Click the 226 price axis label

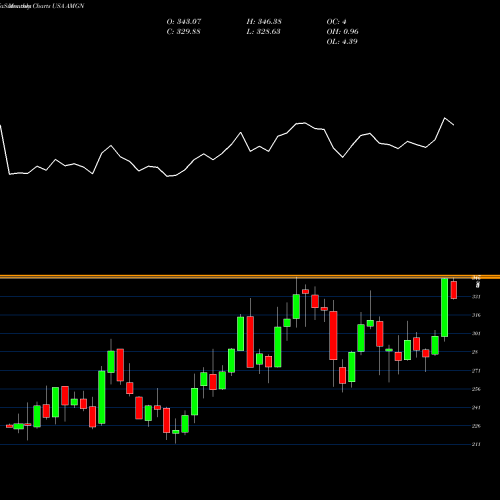click(x=476, y=426)
